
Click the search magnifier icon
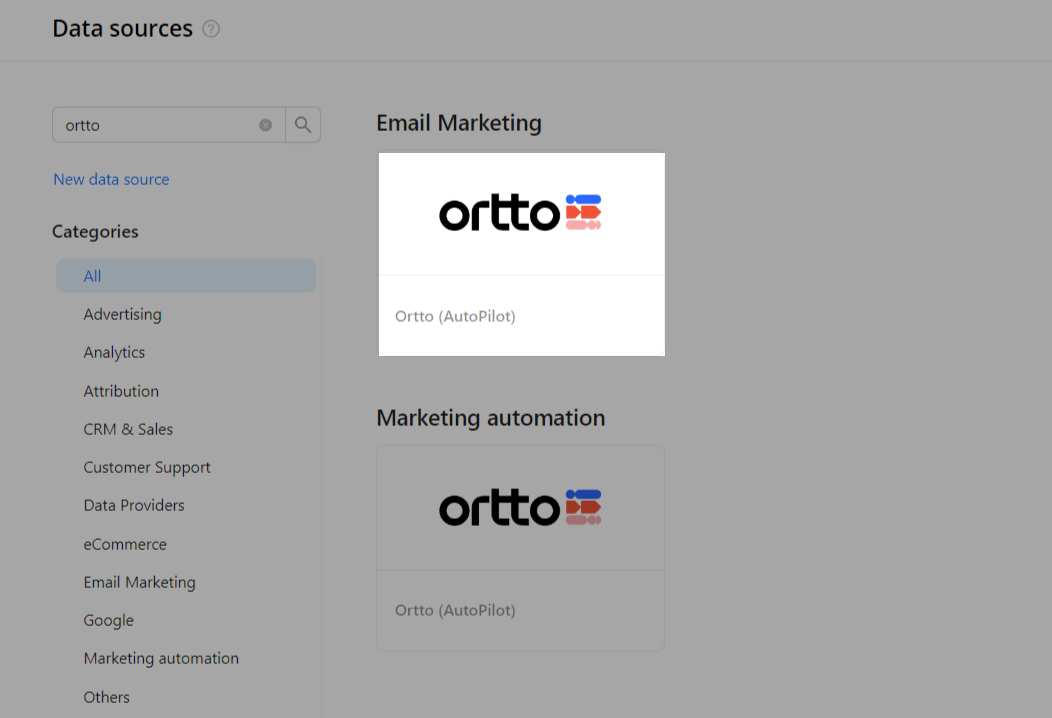303,124
